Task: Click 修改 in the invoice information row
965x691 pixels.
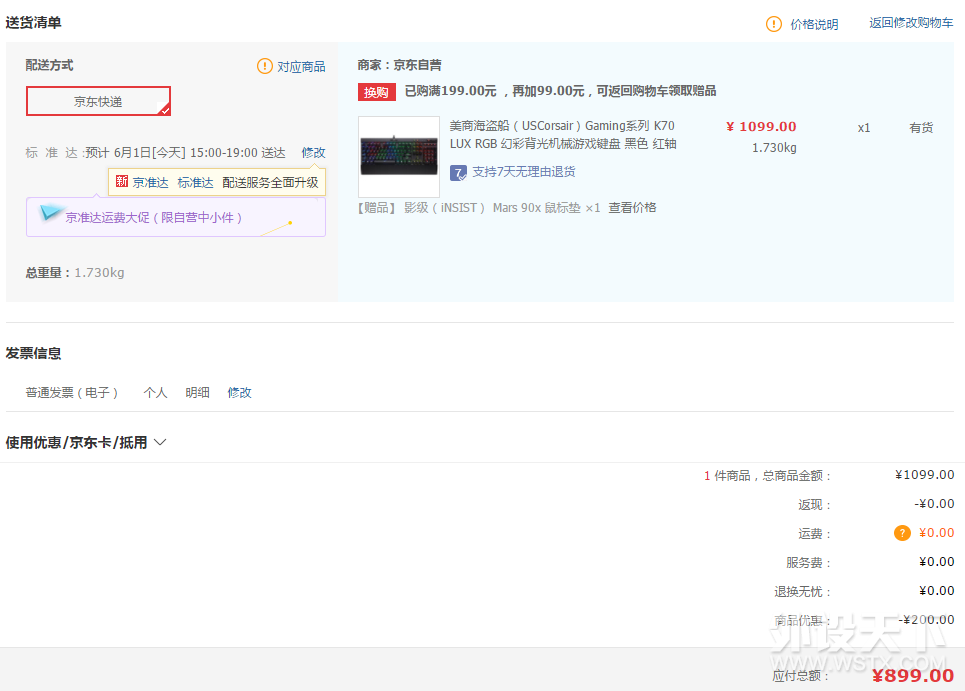Action: coord(239,393)
